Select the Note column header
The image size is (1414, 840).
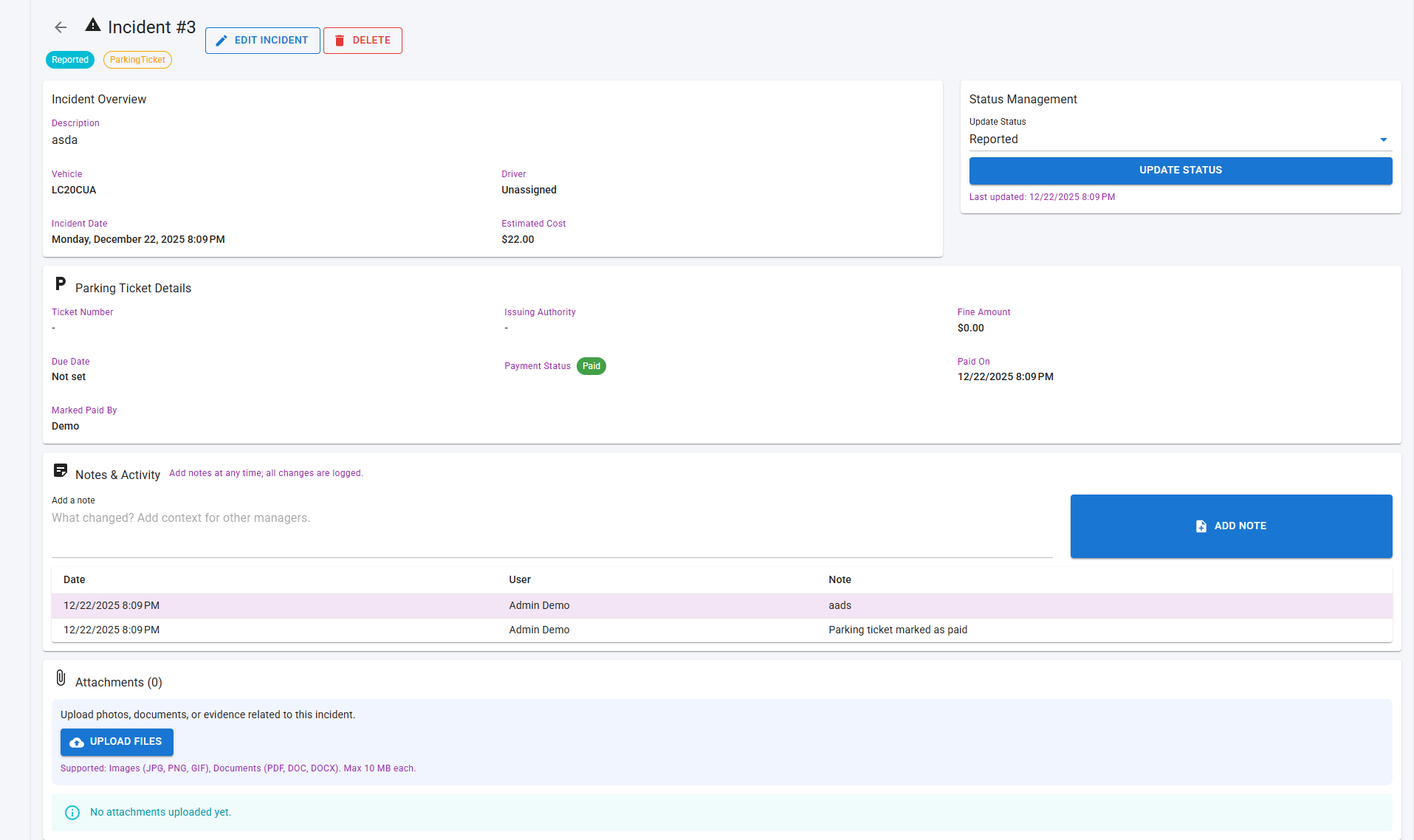pyautogui.click(x=840, y=579)
